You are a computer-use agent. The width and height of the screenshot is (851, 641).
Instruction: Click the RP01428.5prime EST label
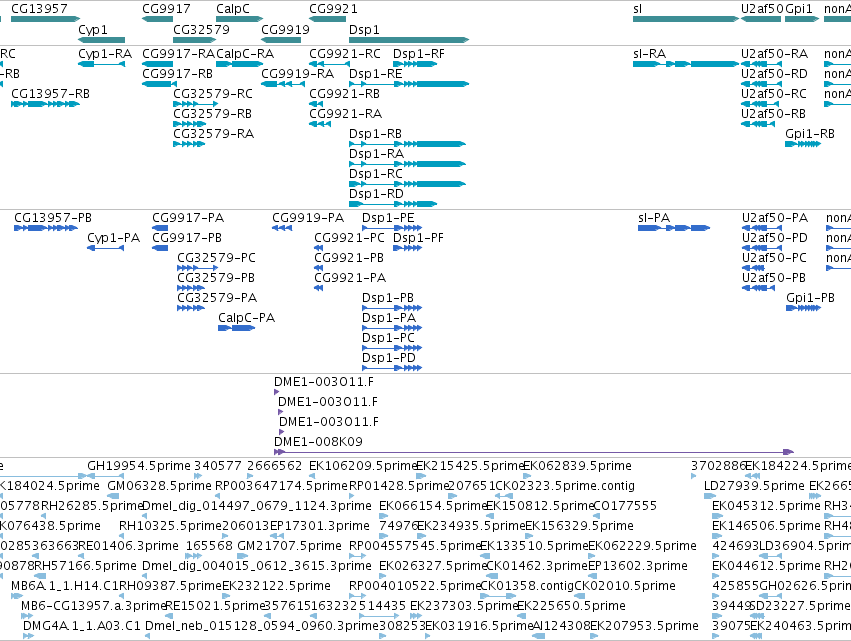click(x=399, y=486)
